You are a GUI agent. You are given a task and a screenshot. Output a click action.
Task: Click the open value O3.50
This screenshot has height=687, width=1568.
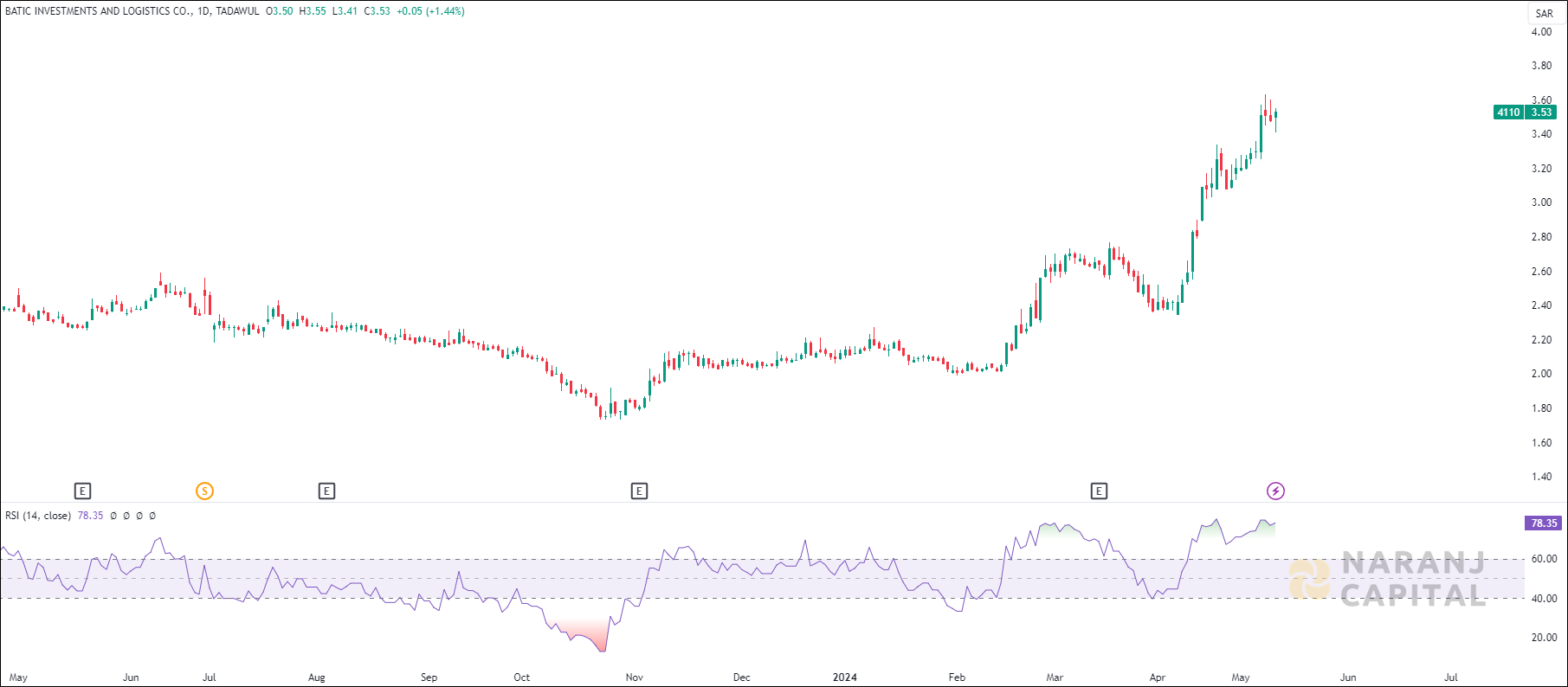tap(280, 11)
